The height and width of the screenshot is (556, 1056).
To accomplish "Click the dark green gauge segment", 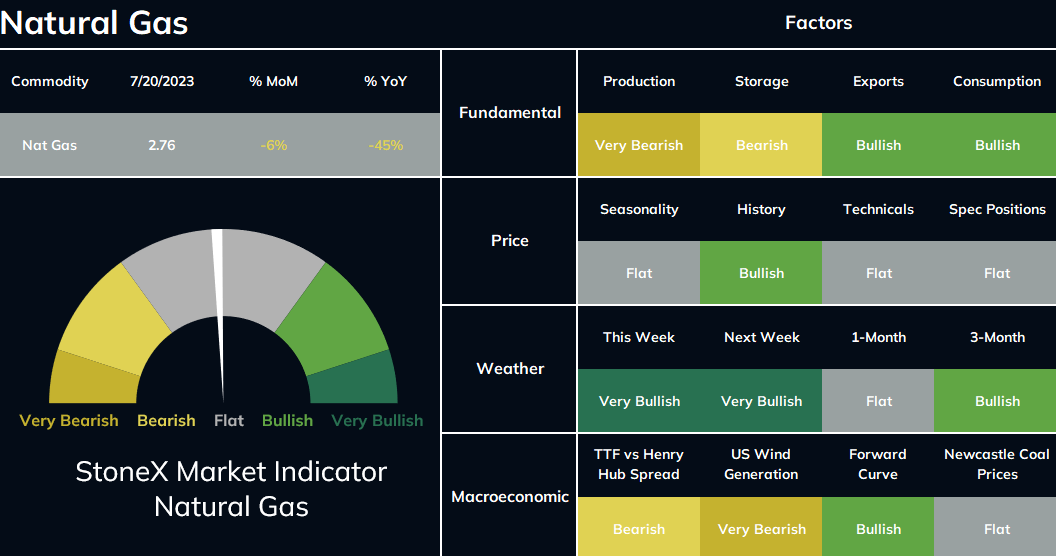I will point(356,380).
